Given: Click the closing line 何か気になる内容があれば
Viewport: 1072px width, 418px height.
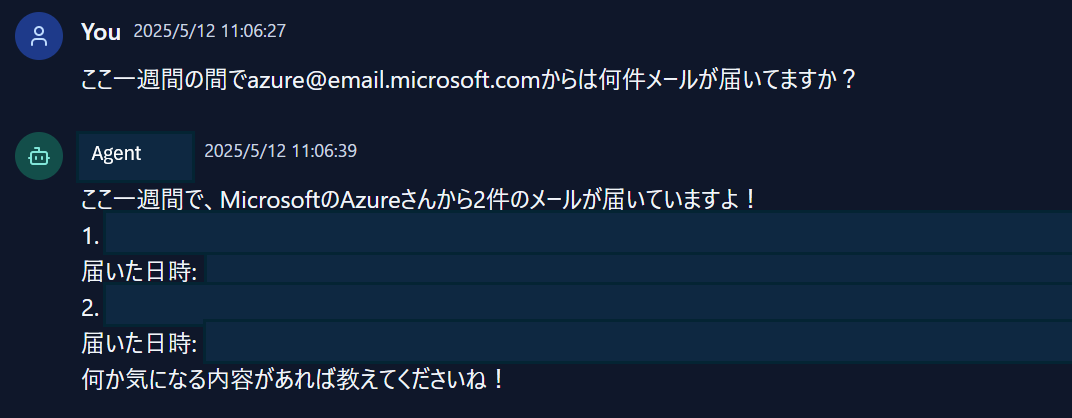Looking at the screenshot, I should click(x=293, y=379).
